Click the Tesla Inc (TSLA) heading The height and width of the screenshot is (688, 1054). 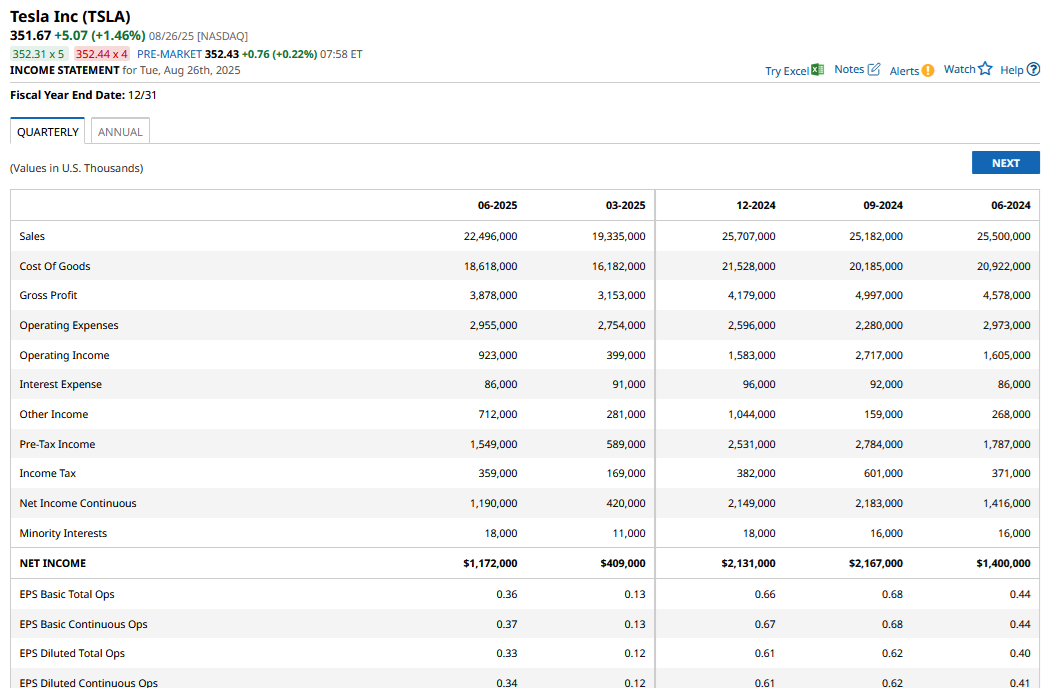pyautogui.click(x=71, y=17)
